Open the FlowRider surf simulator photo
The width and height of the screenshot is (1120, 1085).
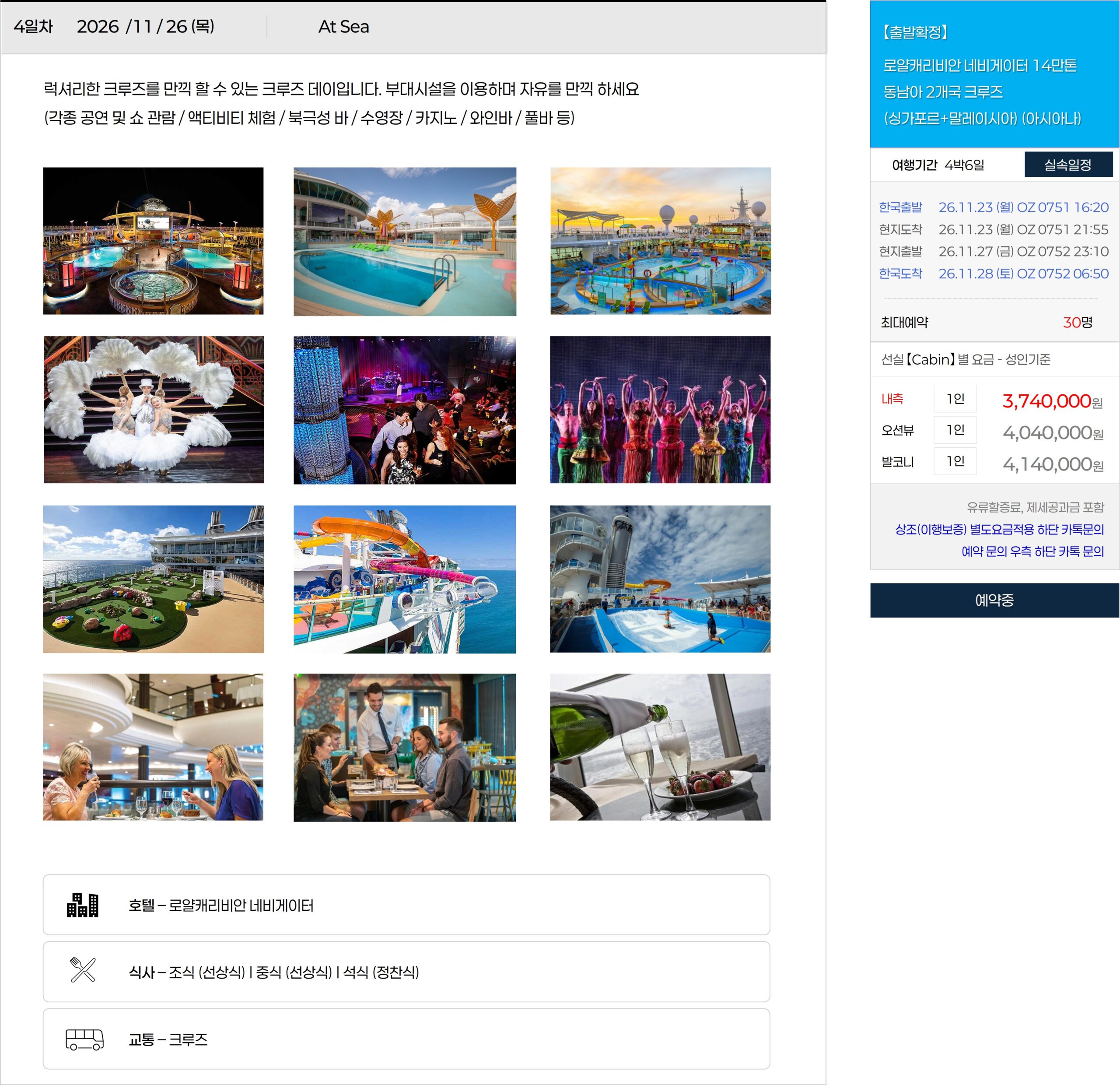(x=660, y=579)
